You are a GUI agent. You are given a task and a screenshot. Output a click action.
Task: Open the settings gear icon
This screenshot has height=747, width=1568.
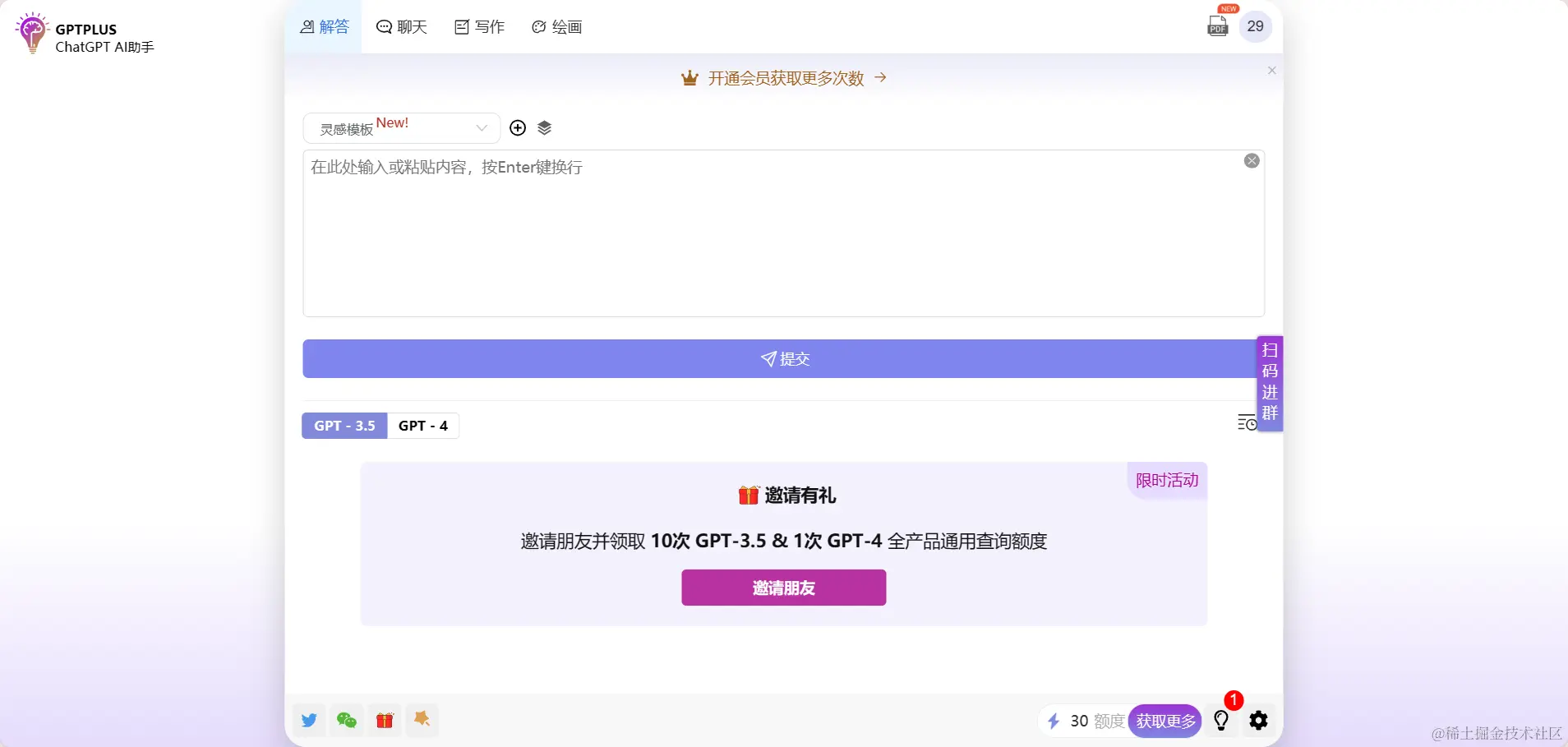point(1258,721)
